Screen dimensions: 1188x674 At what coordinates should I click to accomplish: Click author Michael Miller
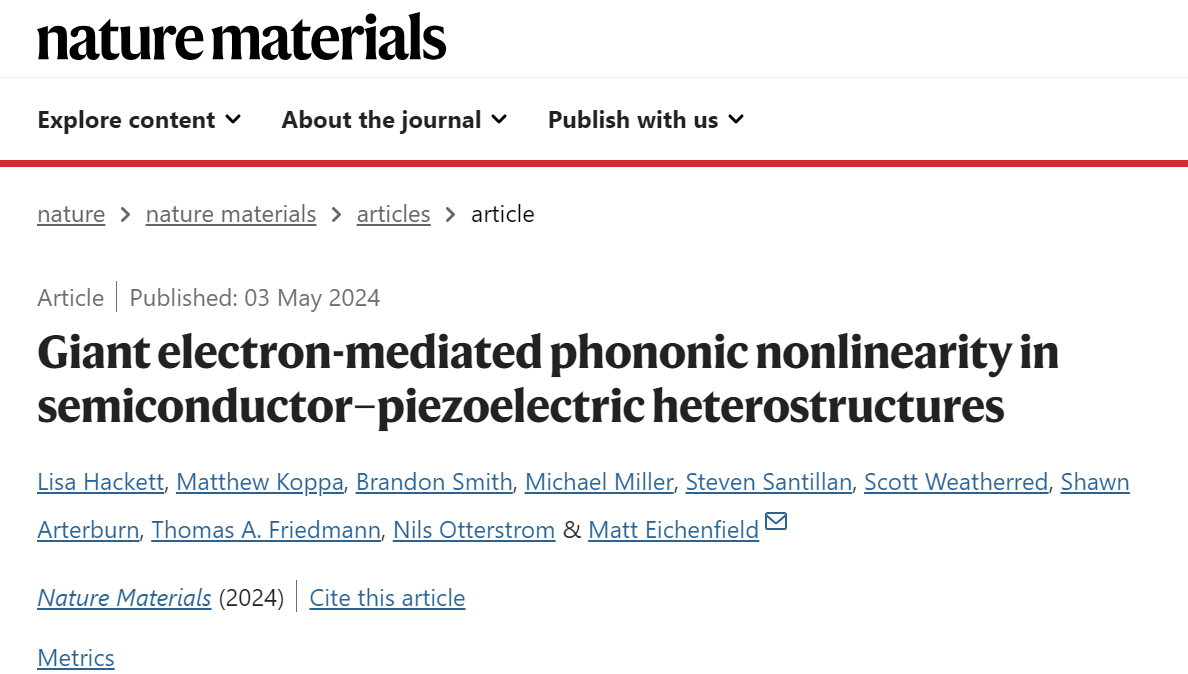pos(599,482)
